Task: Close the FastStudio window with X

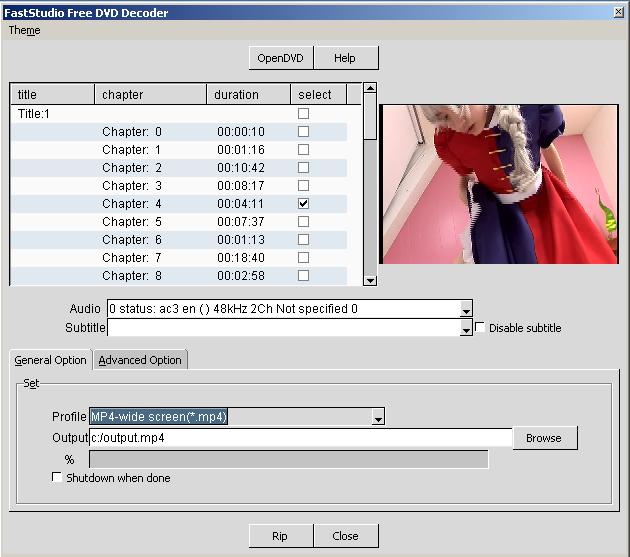Action: tap(619, 12)
